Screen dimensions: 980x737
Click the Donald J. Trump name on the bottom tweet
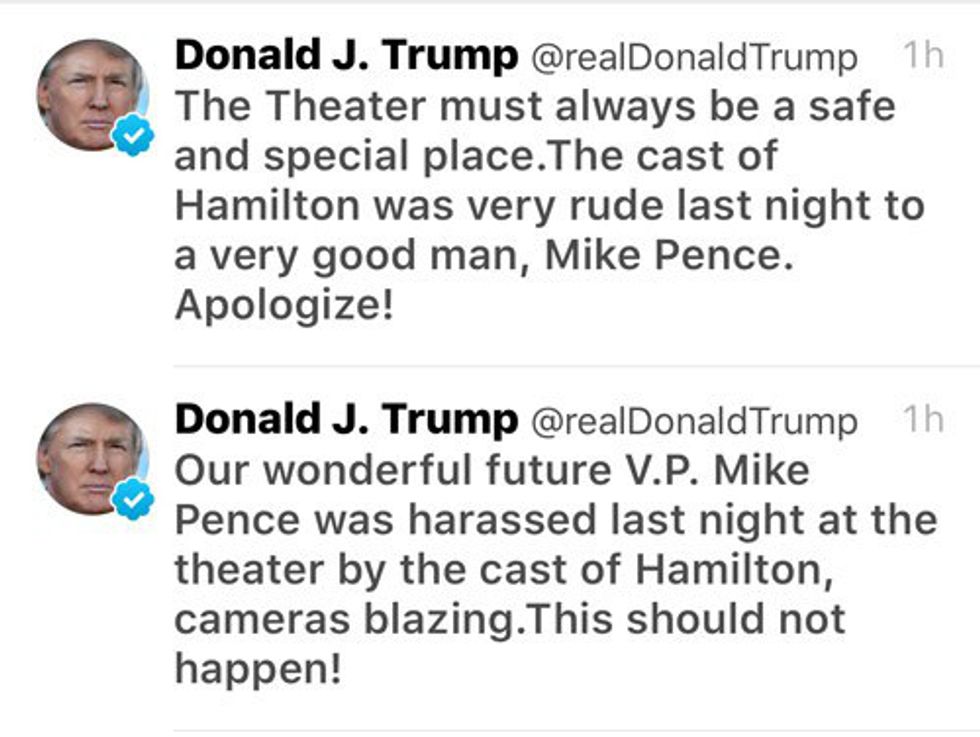pos(346,421)
